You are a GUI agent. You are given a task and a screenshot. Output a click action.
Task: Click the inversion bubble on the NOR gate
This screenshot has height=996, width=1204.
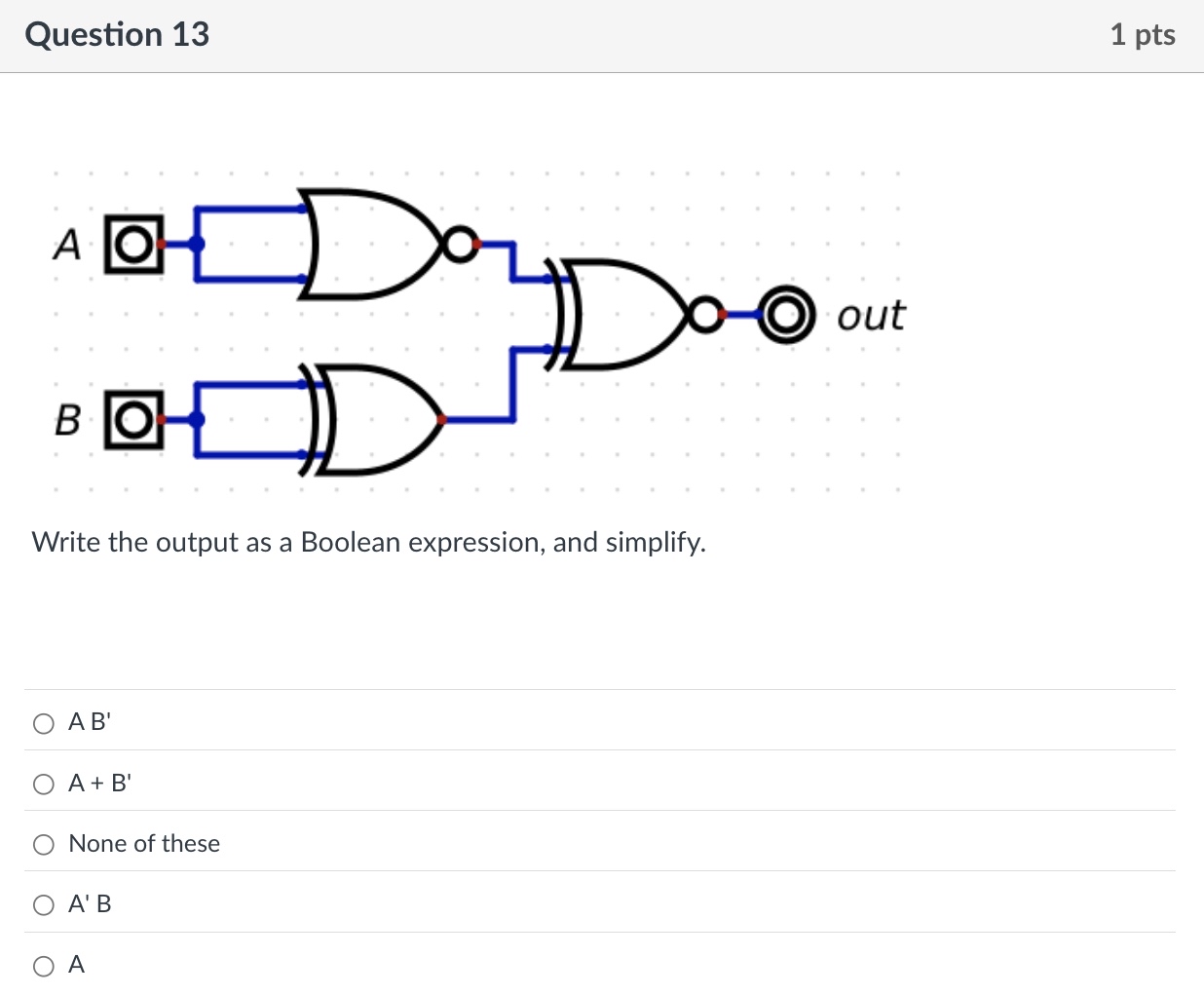[459, 242]
